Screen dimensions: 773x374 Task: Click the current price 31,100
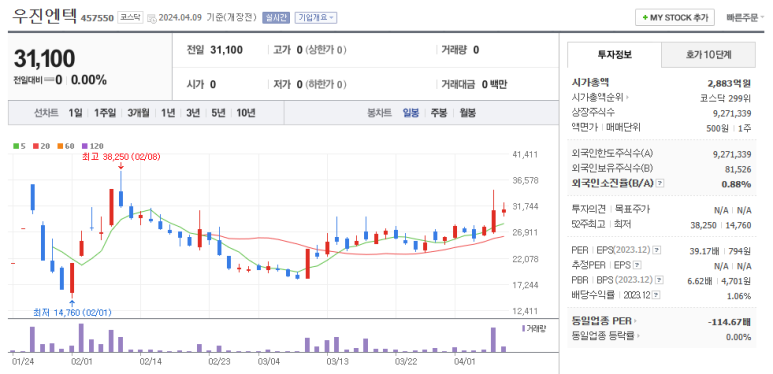pos(44,59)
